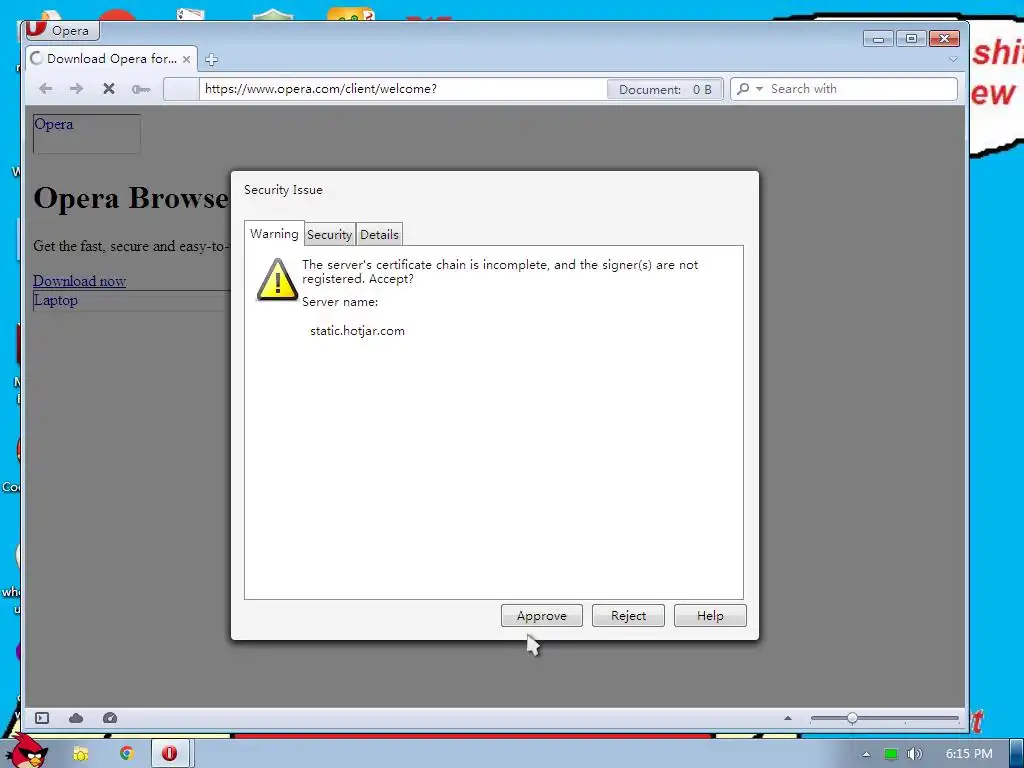Image resolution: width=1024 pixels, height=768 pixels.
Task: Click the volume speaker tray icon
Action: (x=915, y=754)
